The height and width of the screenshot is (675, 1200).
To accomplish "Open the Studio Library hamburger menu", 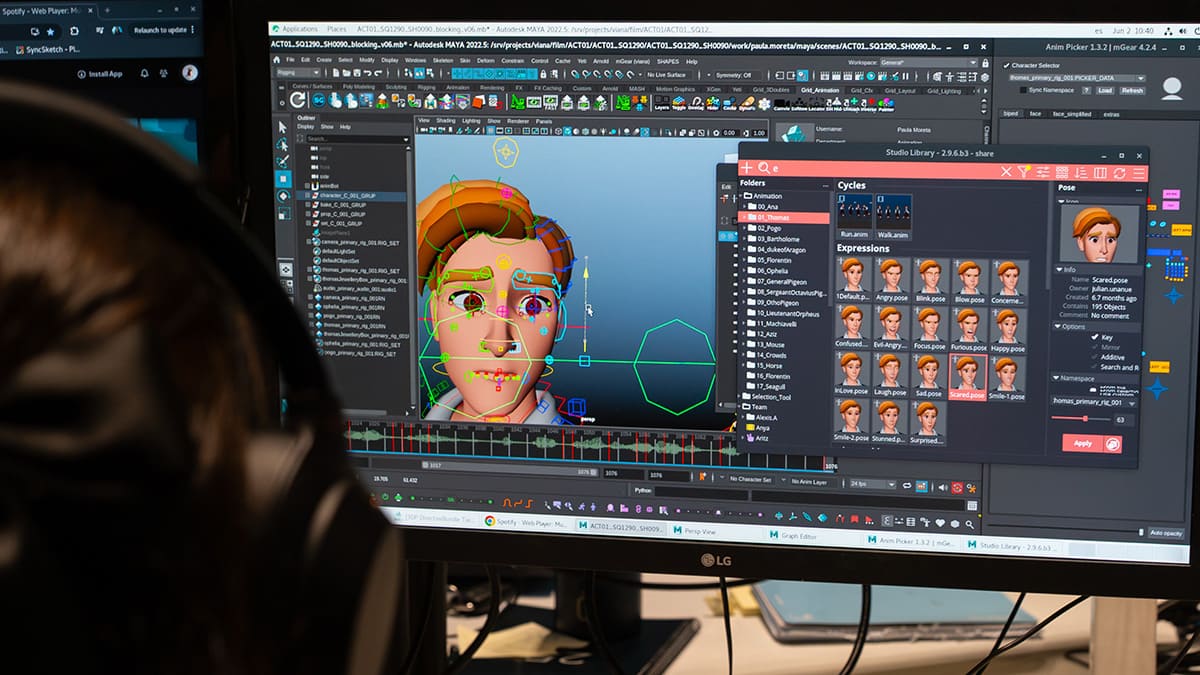I will click(x=1139, y=173).
